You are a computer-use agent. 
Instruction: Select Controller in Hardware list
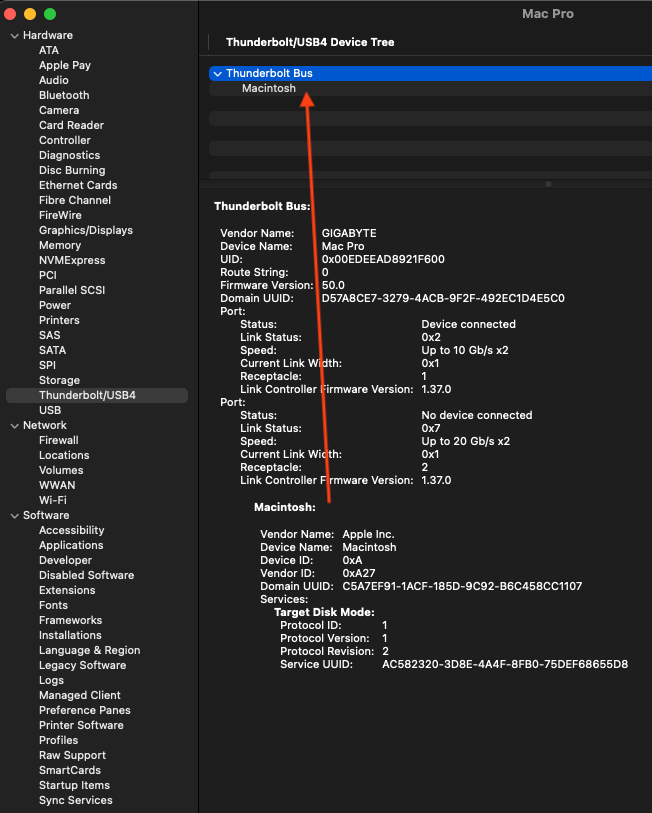pos(64,141)
